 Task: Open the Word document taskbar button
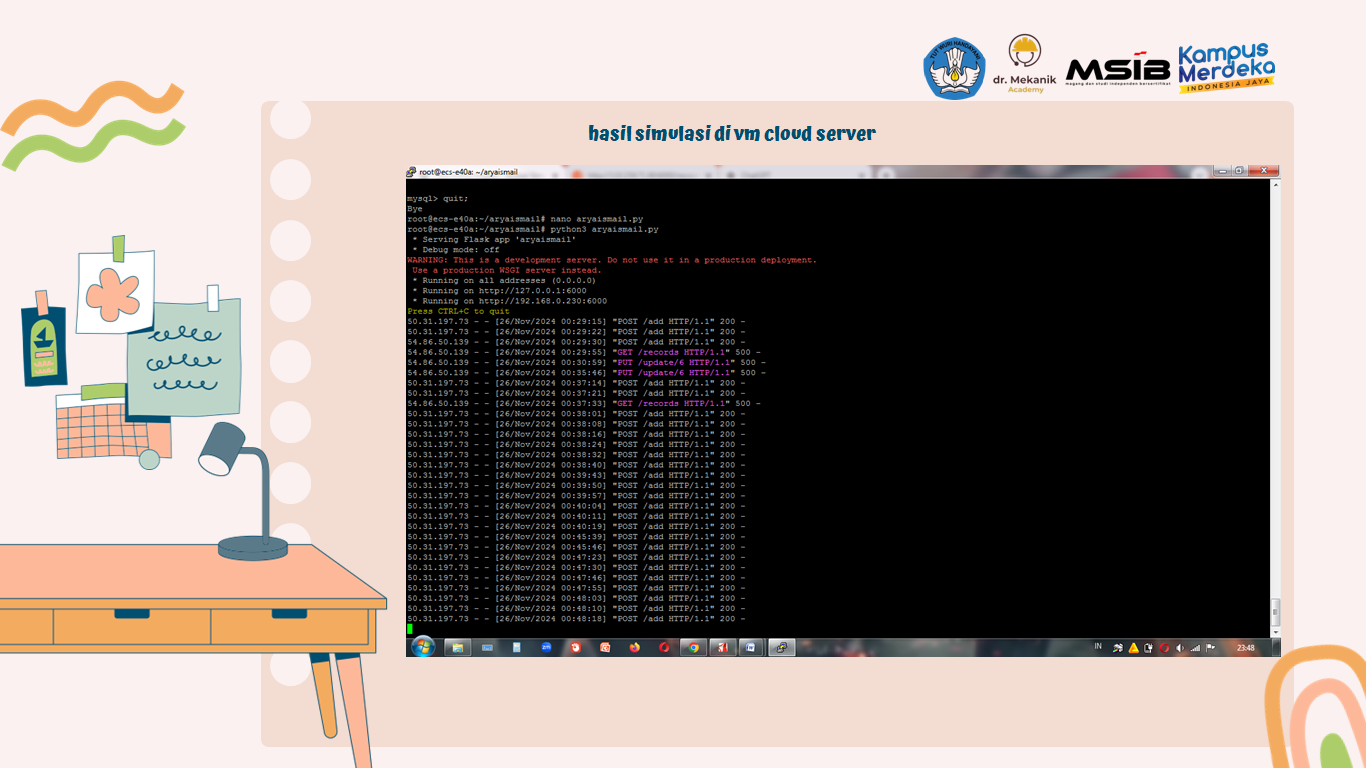(751, 647)
